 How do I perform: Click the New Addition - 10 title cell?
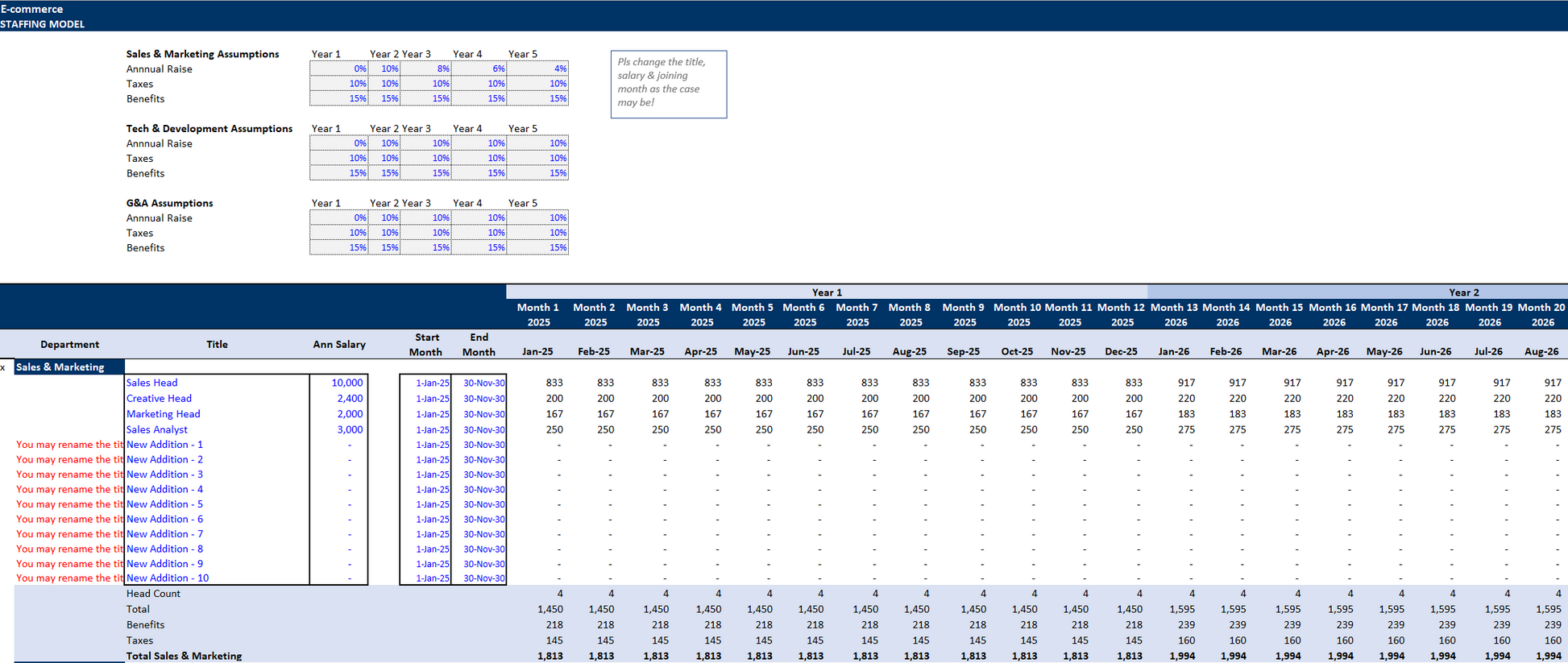coord(168,578)
